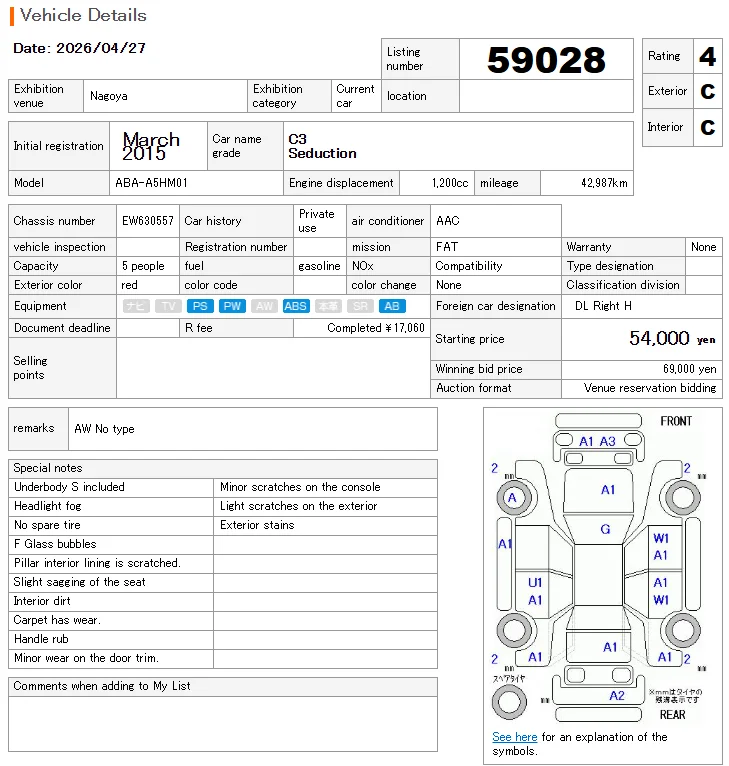Click the greyed-out TV equipment badge
The image size is (729, 766).
(168, 306)
